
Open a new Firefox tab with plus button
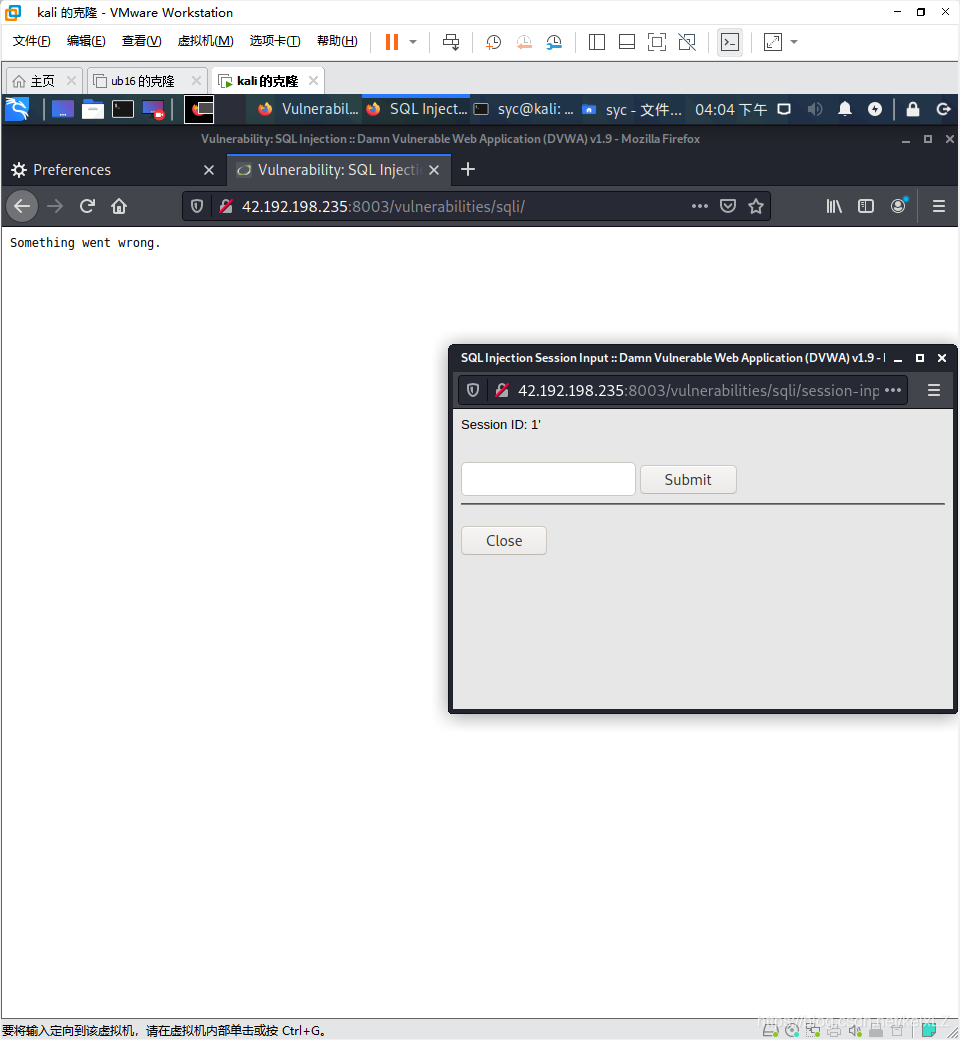coord(468,169)
